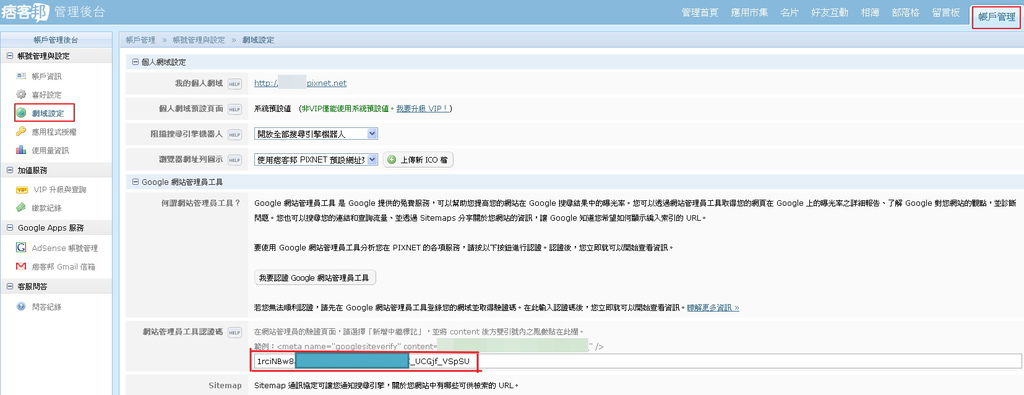
Task: Open 名片 in top navigation
Action: (790, 12)
